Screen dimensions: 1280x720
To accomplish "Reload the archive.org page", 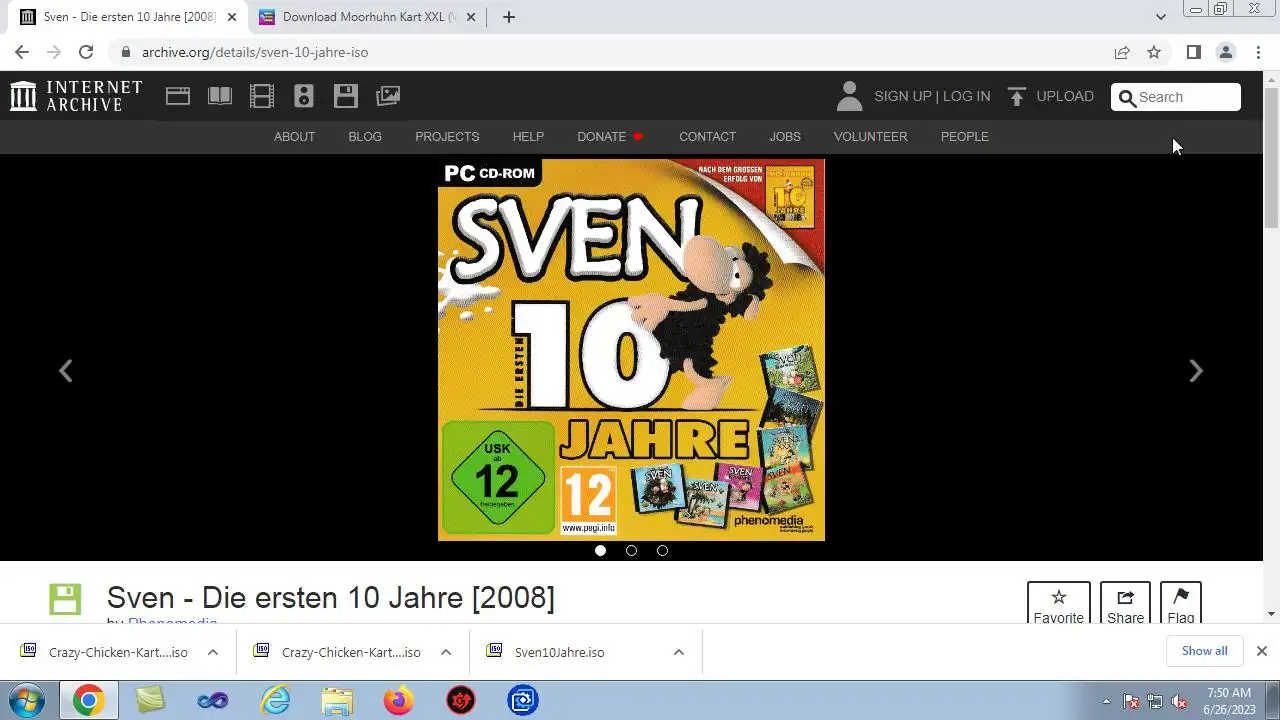I will pos(86,52).
